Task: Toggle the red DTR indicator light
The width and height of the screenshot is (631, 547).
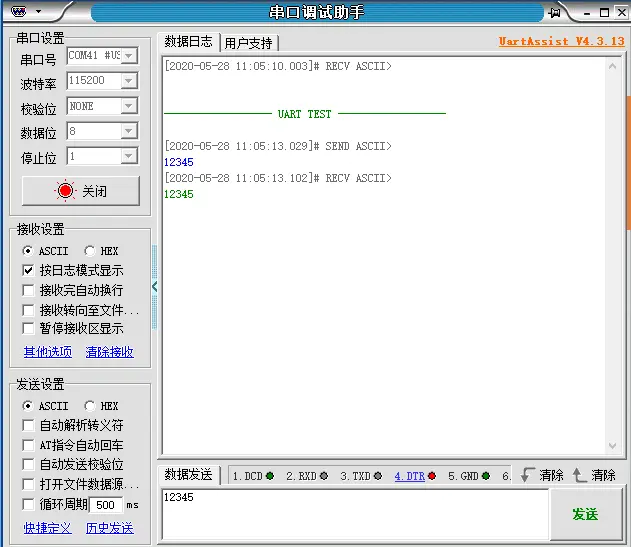Action: click(432, 476)
